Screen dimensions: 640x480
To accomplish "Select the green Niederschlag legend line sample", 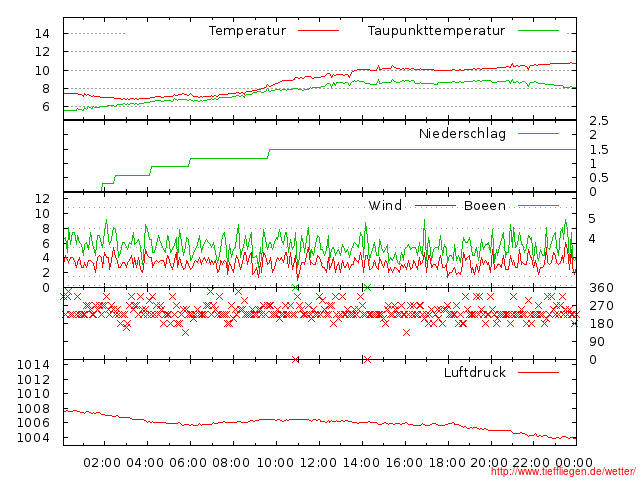I will tap(538, 133).
